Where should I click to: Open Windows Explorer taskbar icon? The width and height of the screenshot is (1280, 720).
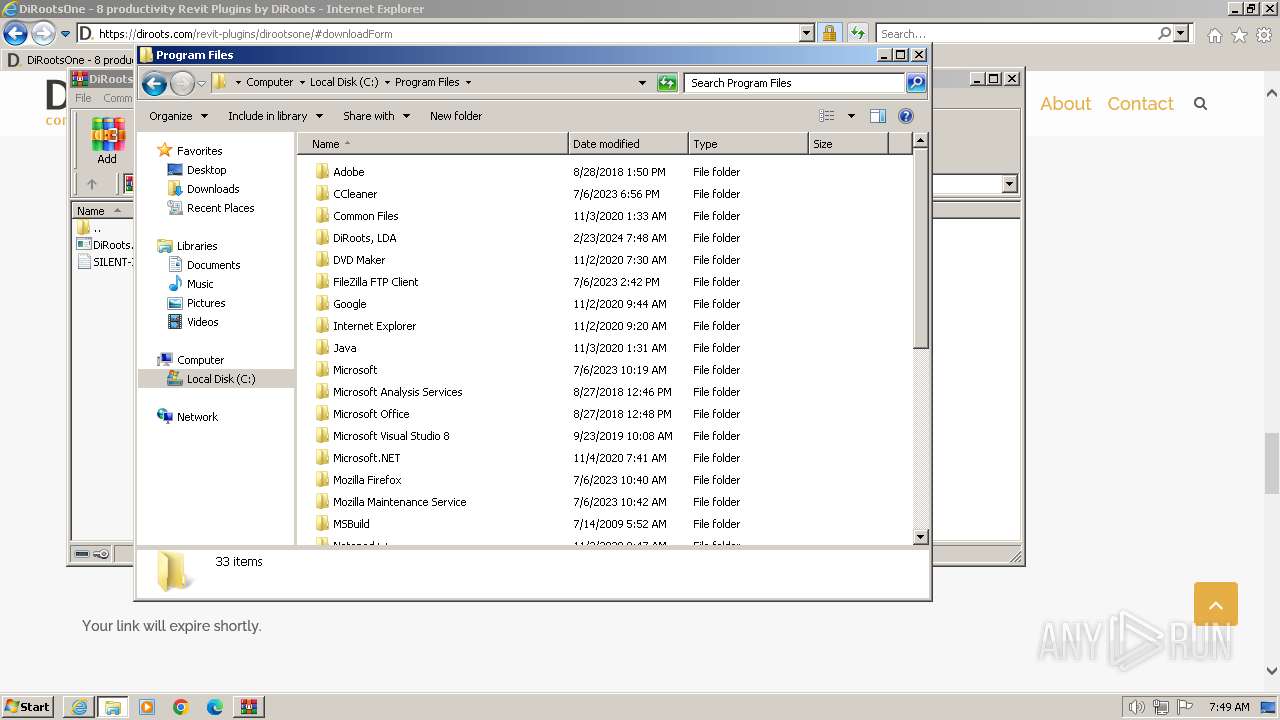point(113,707)
